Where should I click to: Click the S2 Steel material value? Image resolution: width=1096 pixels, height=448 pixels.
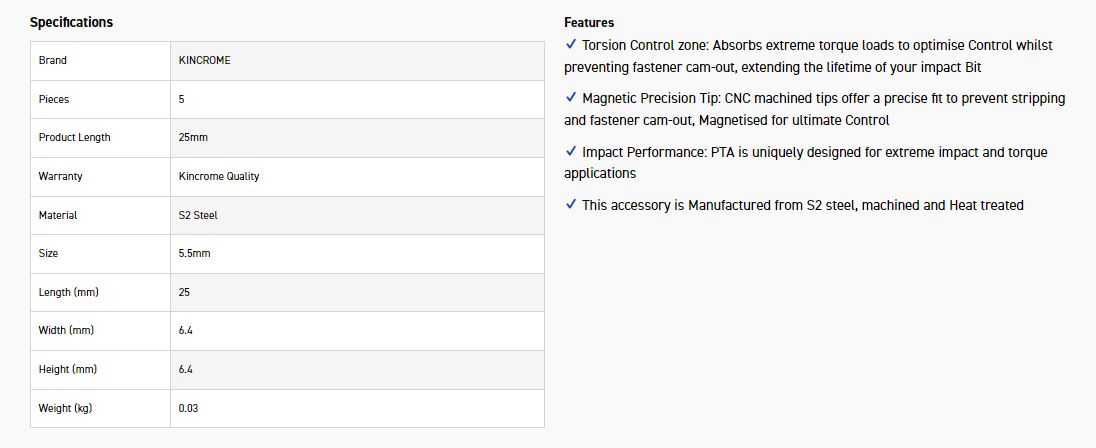point(198,215)
